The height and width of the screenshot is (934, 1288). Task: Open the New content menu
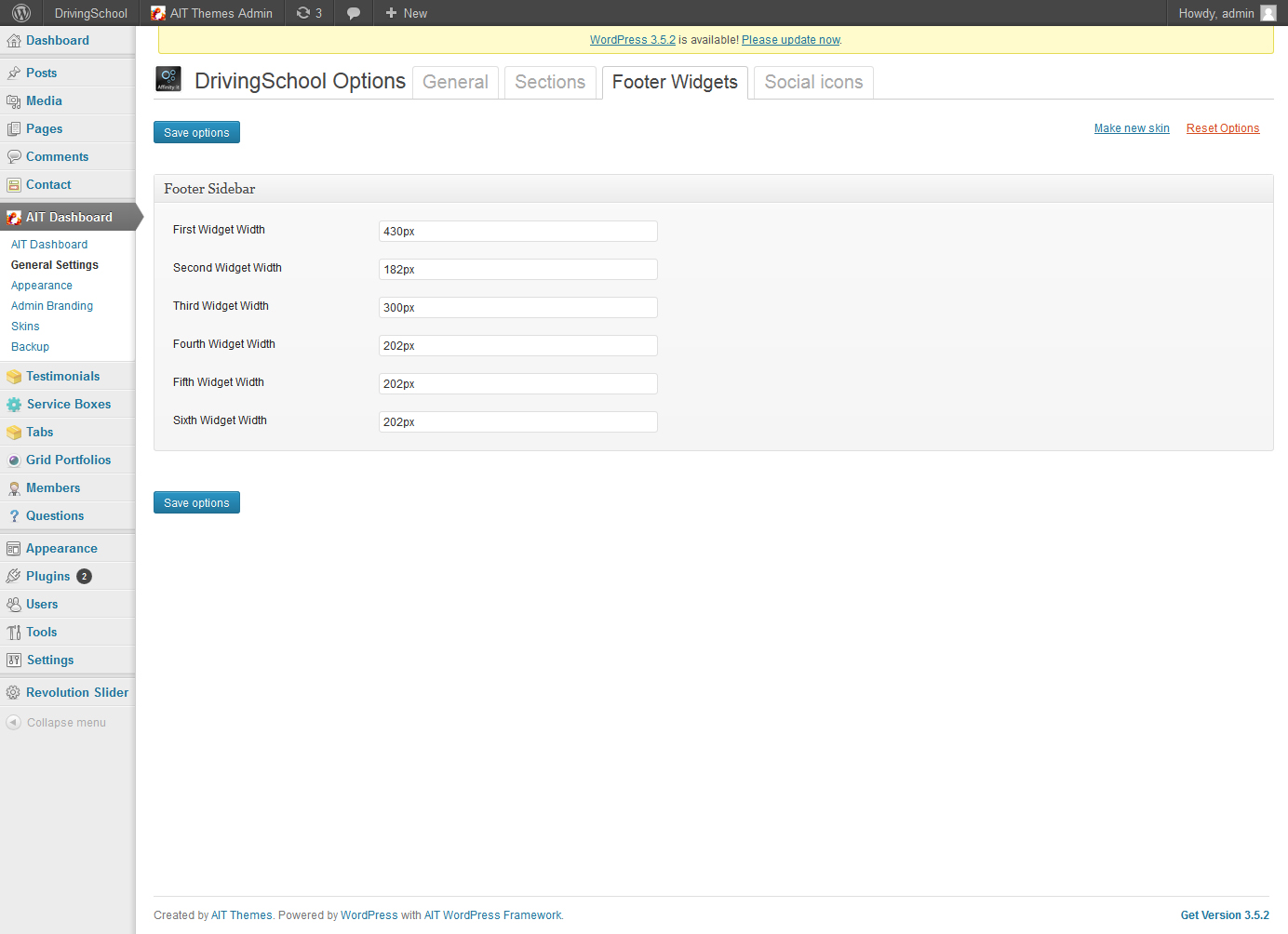(407, 13)
